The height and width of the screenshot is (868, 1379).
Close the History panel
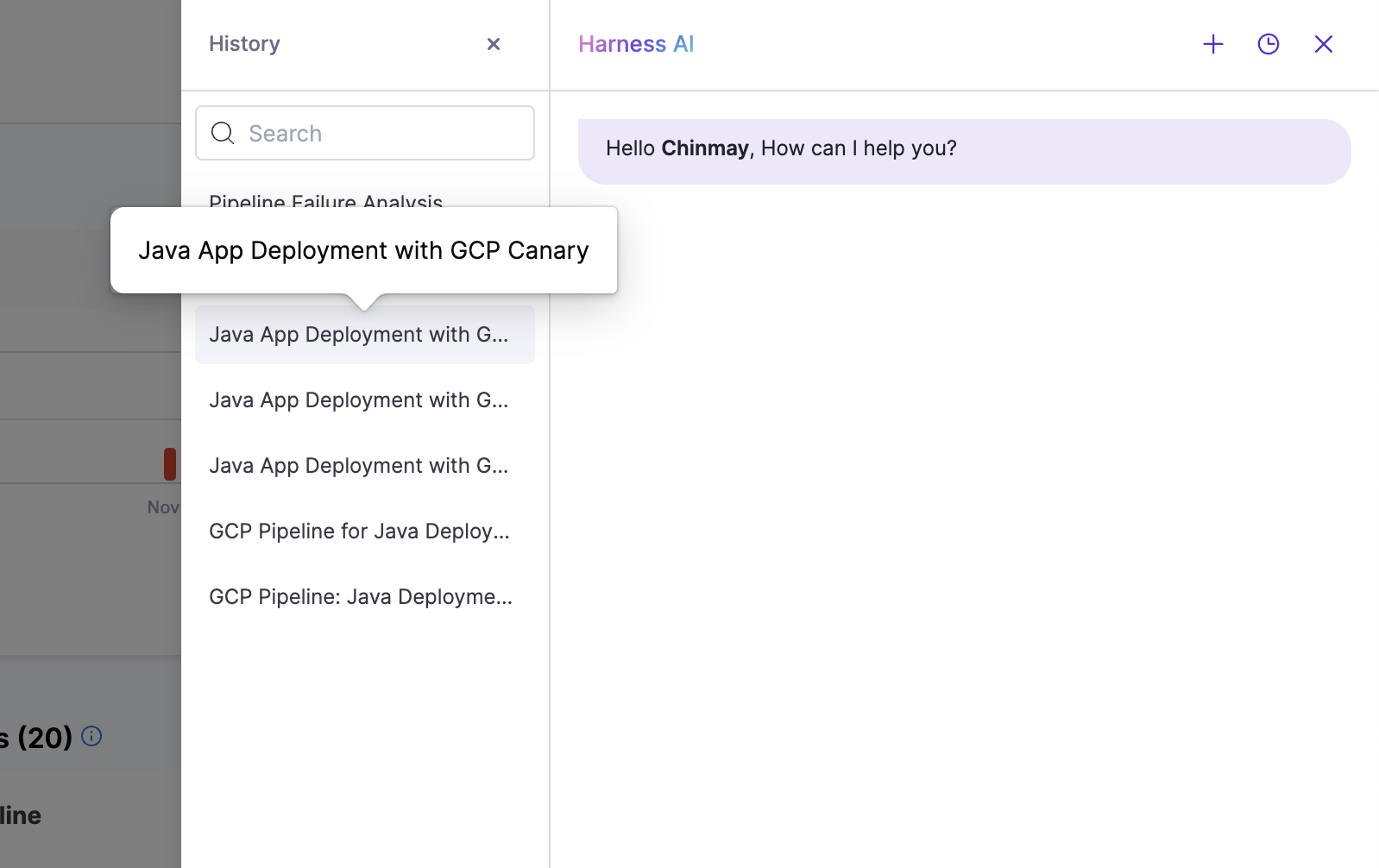tap(494, 44)
